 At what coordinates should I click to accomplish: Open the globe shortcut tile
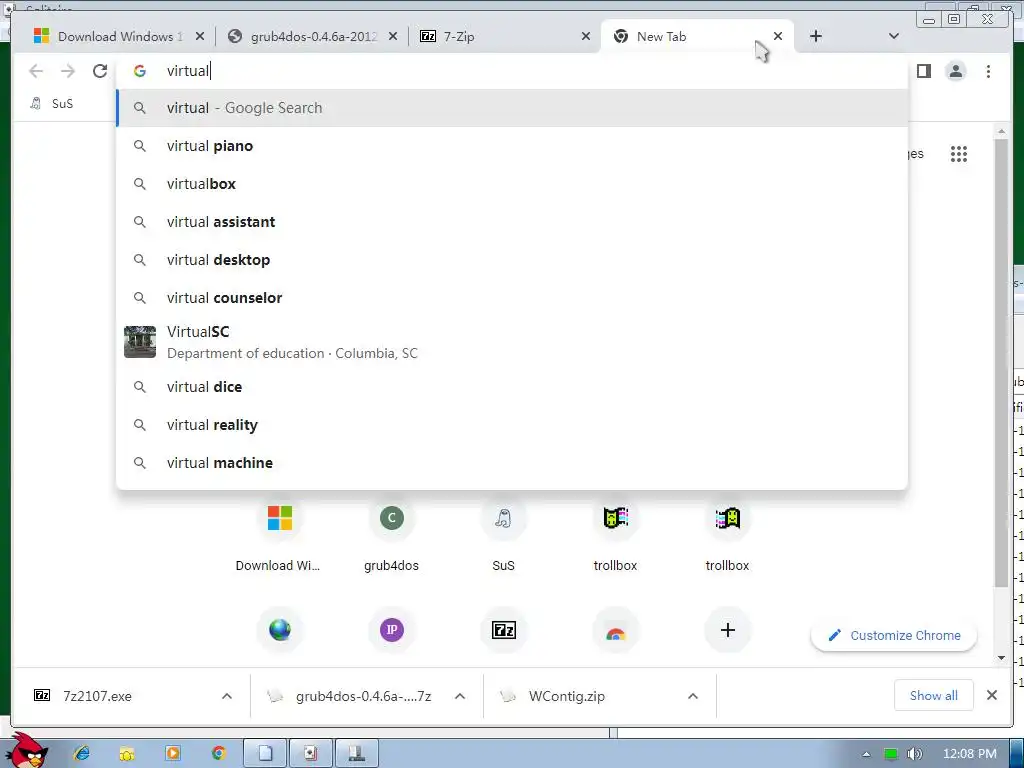click(280, 630)
